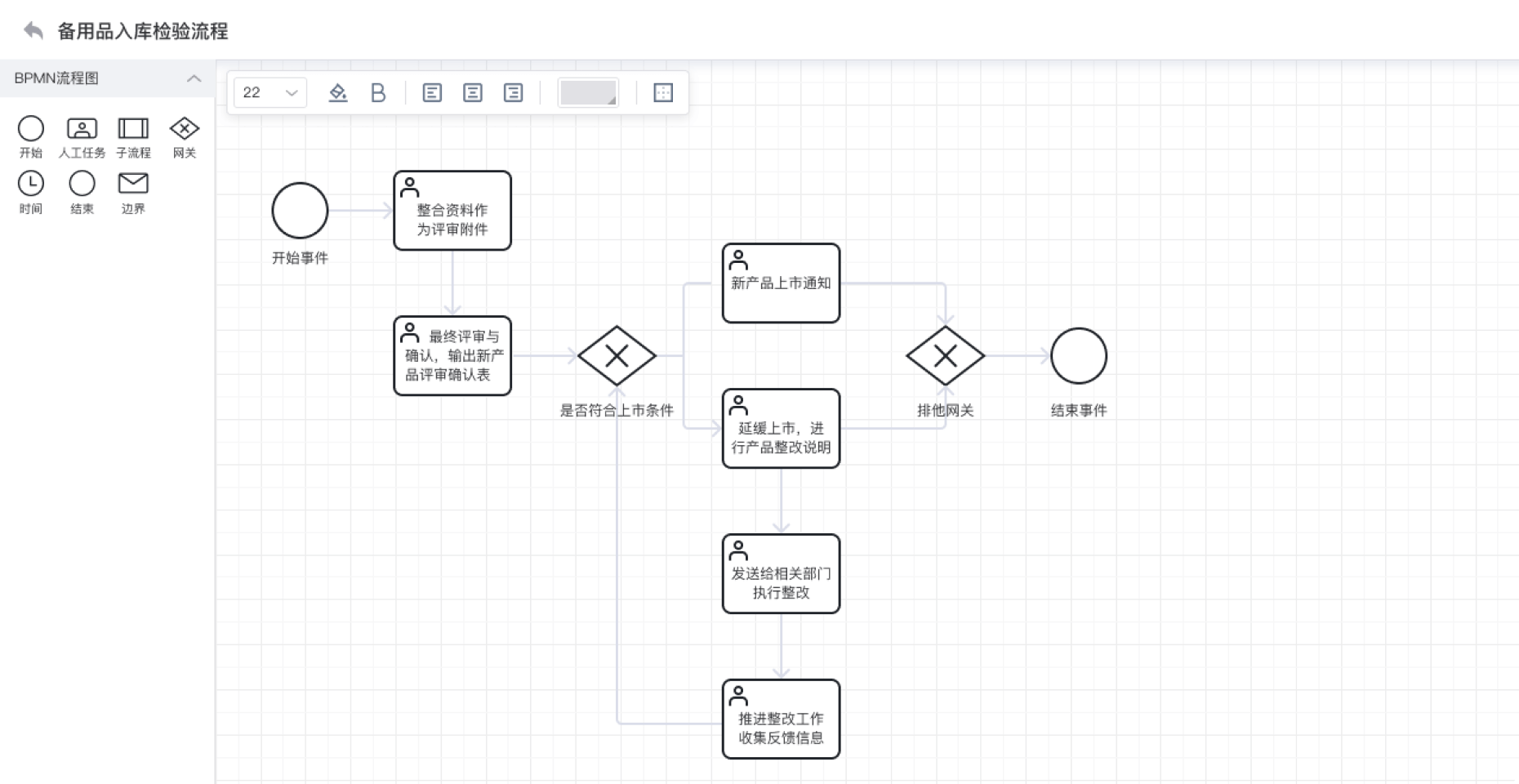Click the fill color bucket icon
Screen dimensions: 1519x784
[337, 92]
